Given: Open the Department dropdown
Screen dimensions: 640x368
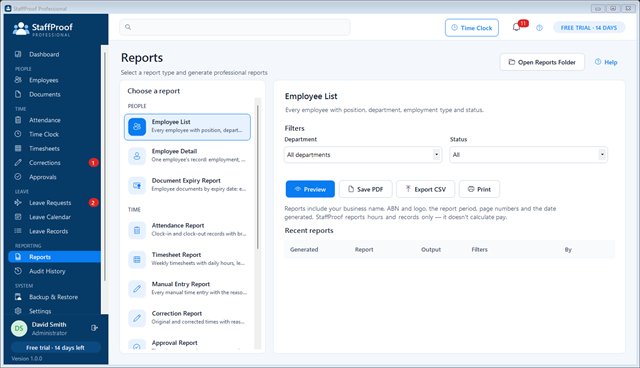Looking at the screenshot, I should [x=363, y=155].
